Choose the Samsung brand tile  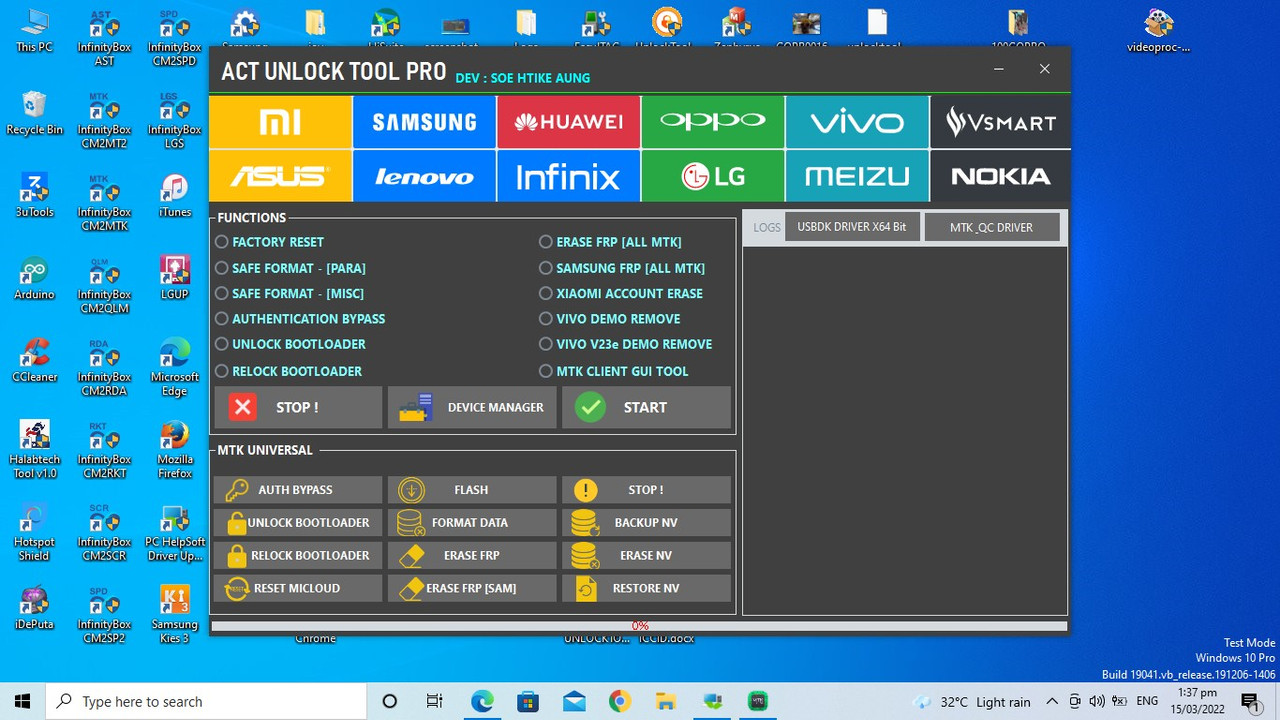click(x=424, y=122)
